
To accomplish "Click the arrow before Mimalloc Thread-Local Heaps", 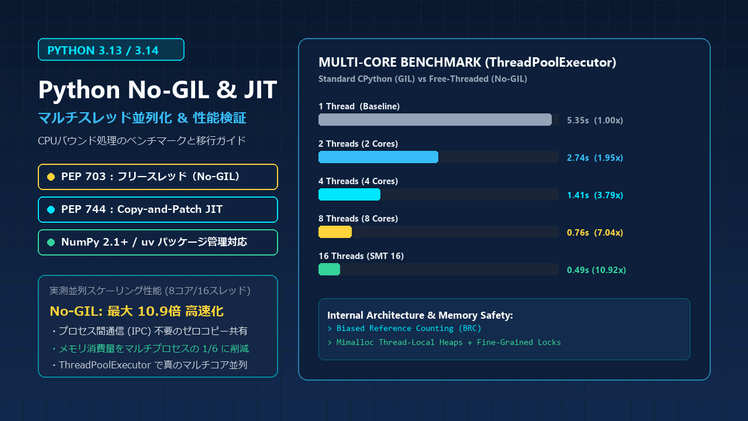I will (330, 342).
